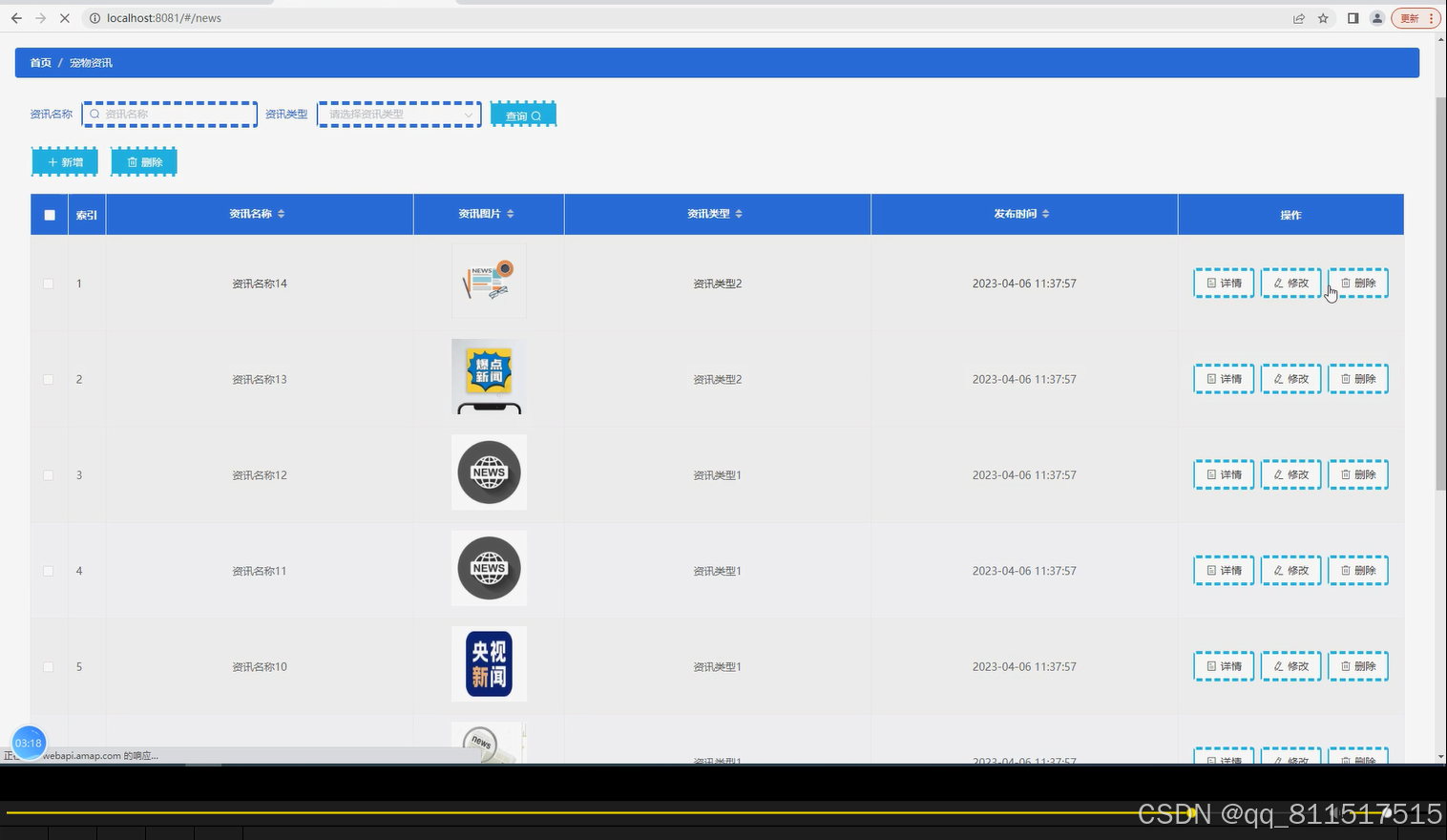
Task: Bookmark this page with star icon
Action: (x=1323, y=18)
